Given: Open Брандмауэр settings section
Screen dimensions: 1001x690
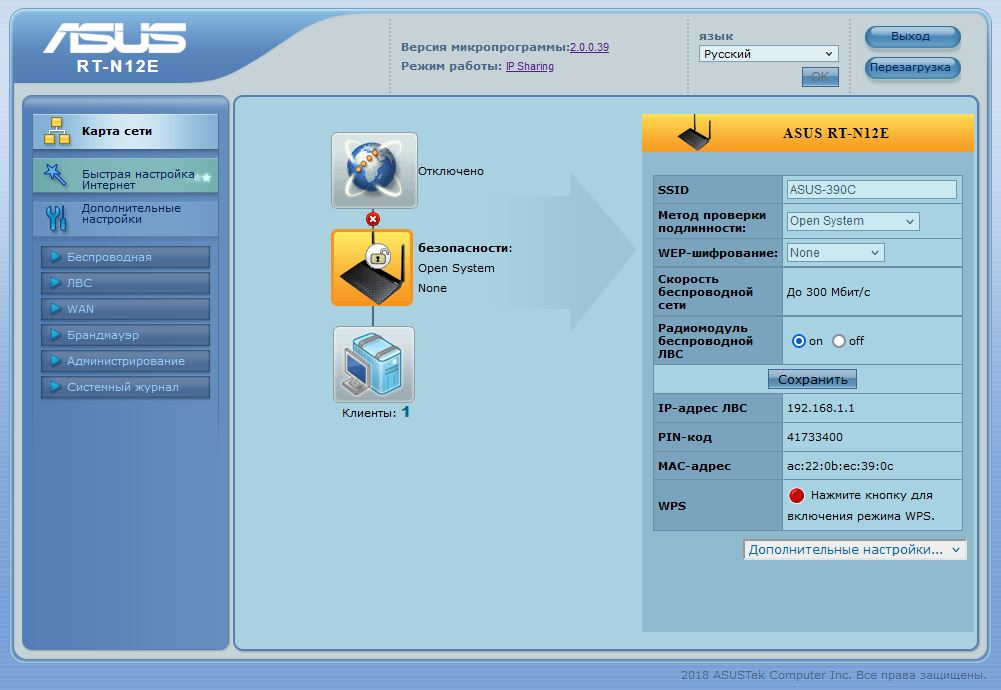Looking at the screenshot, I should [x=126, y=334].
